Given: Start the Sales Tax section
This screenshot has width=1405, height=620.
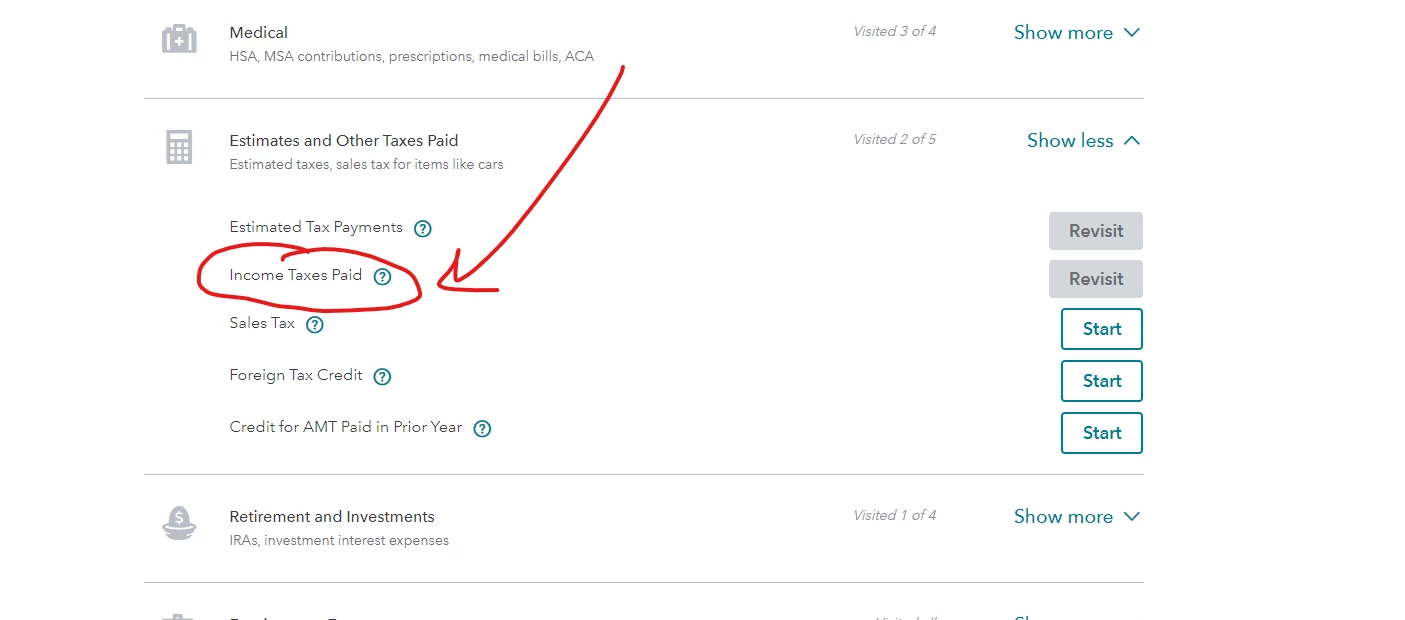Looking at the screenshot, I should click(1102, 329).
